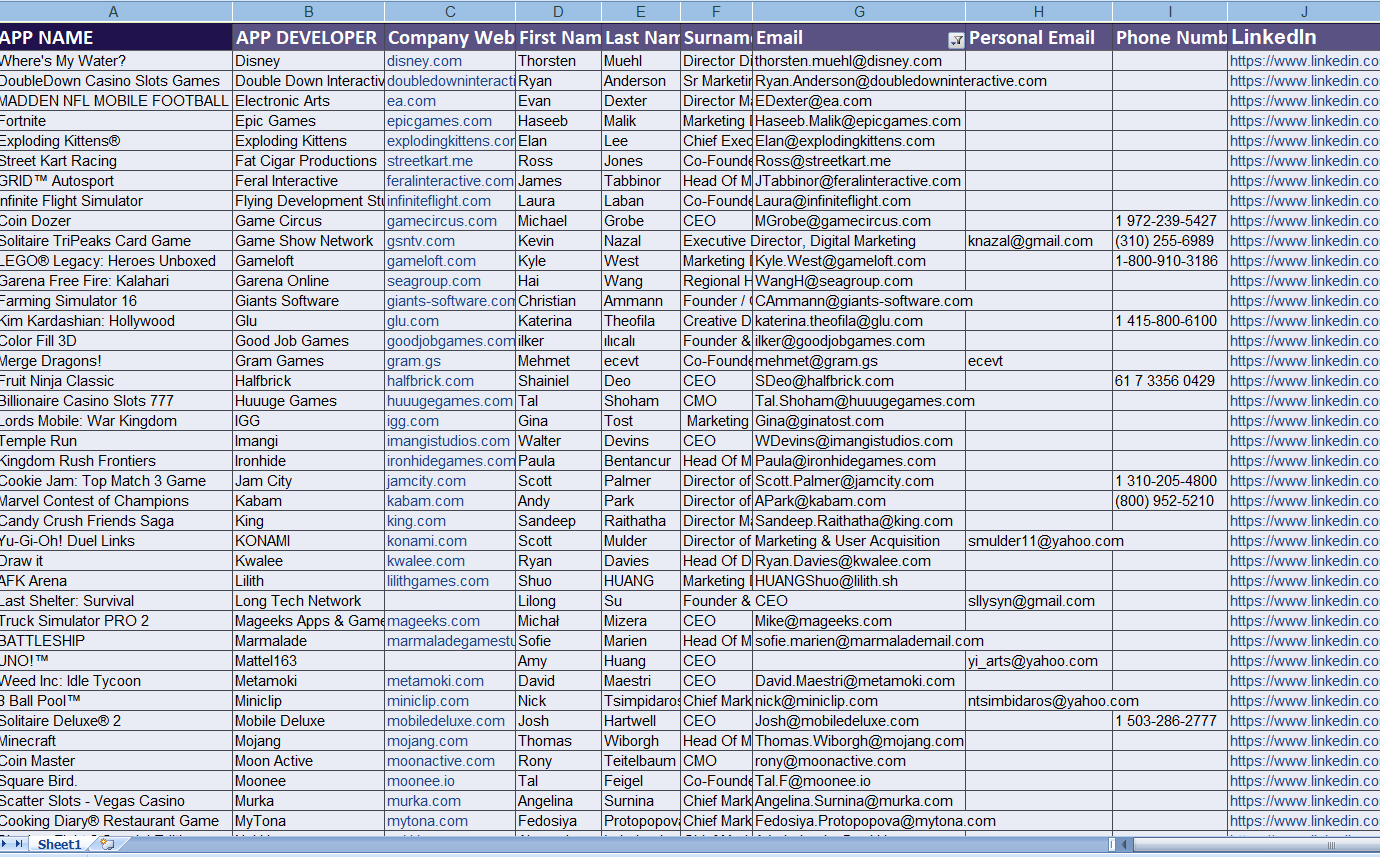Open the ea.com website link

pyautogui.click(x=411, y=101)
